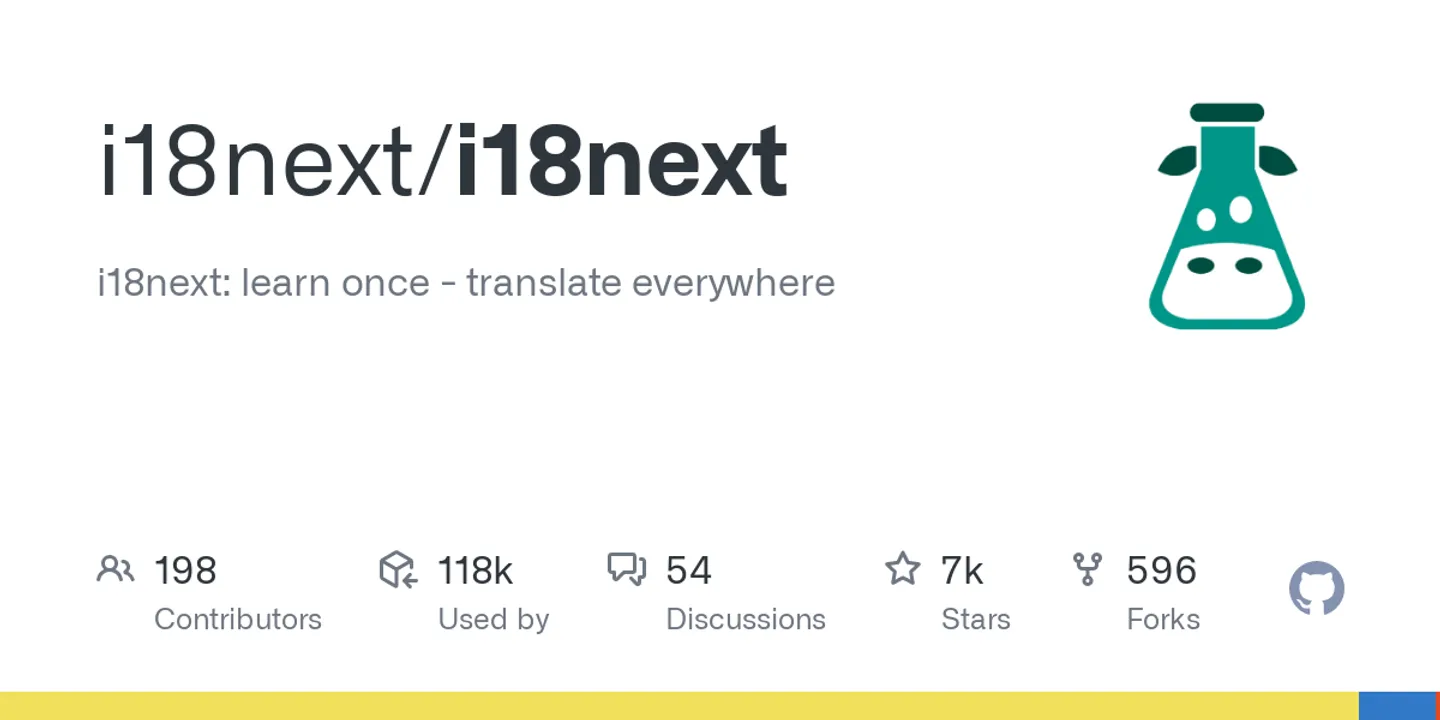
Task: Click the 118k used by count
Action: (475, 571)
